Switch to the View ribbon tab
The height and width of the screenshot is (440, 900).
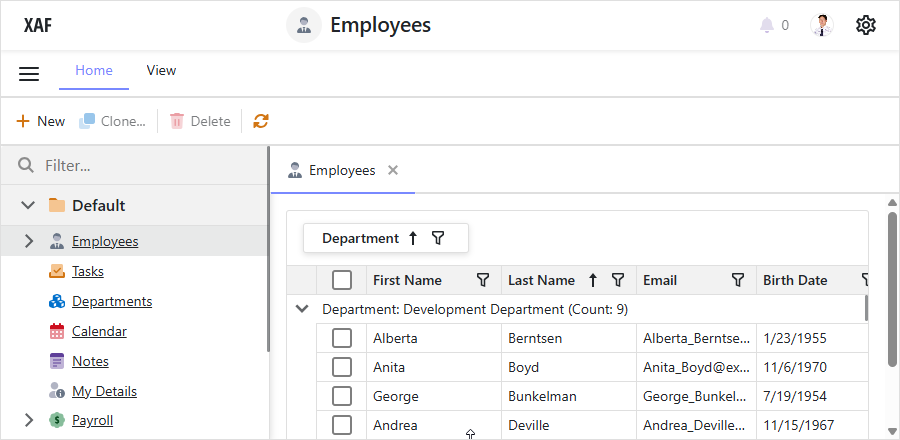(x=161, y=70)
